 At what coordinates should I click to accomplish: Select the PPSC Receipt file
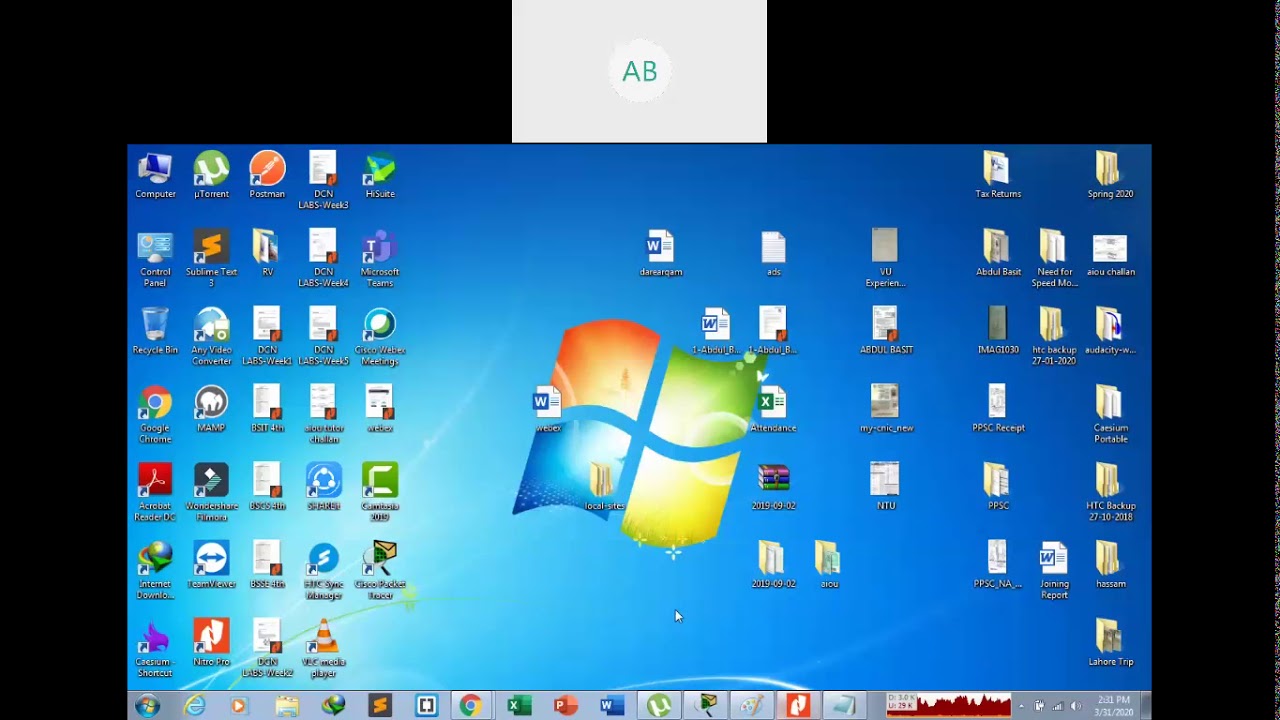point(998,409)
